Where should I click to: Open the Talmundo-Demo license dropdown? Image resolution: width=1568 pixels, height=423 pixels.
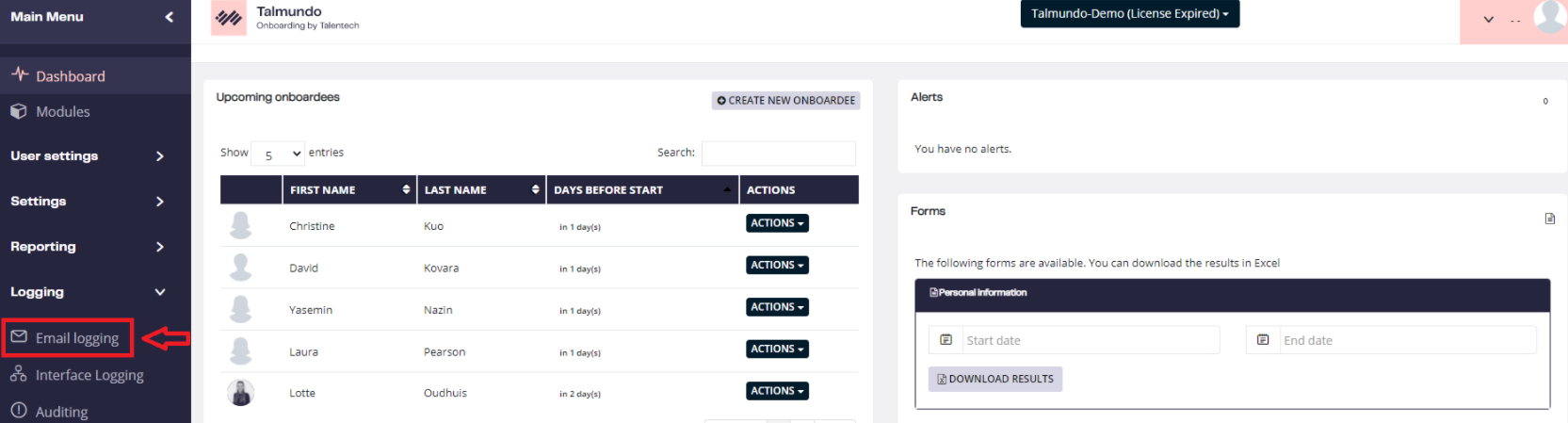click(x=1129, y=14)
